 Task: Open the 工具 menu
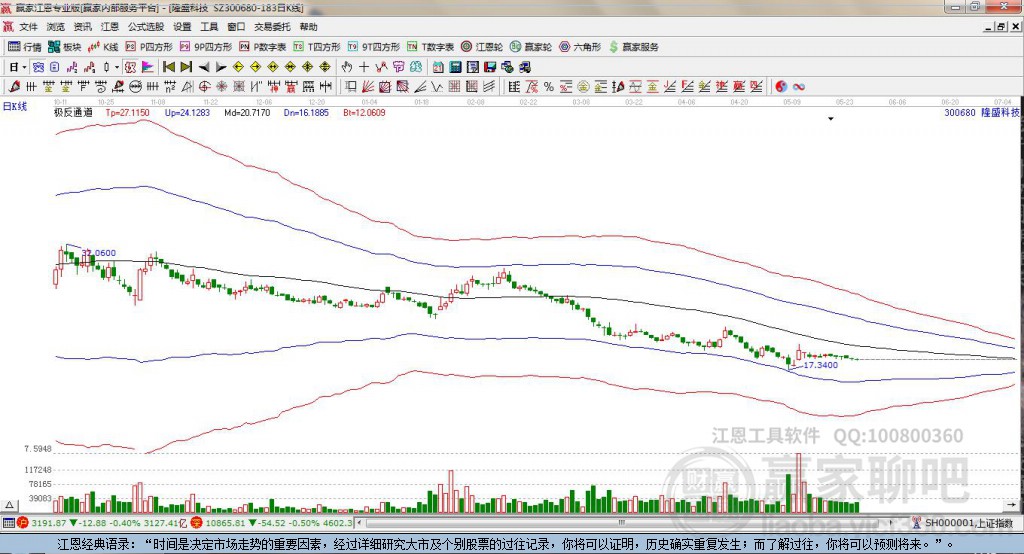click(209, 27)
